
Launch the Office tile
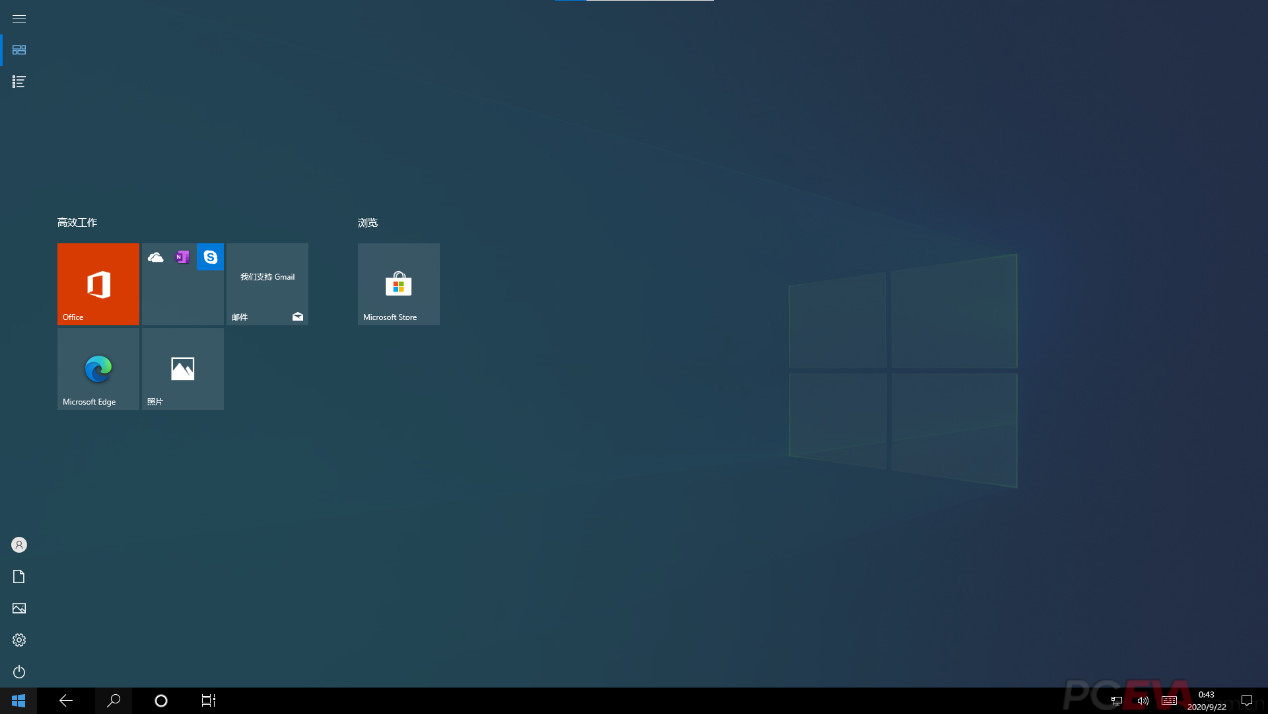[98, 284]
